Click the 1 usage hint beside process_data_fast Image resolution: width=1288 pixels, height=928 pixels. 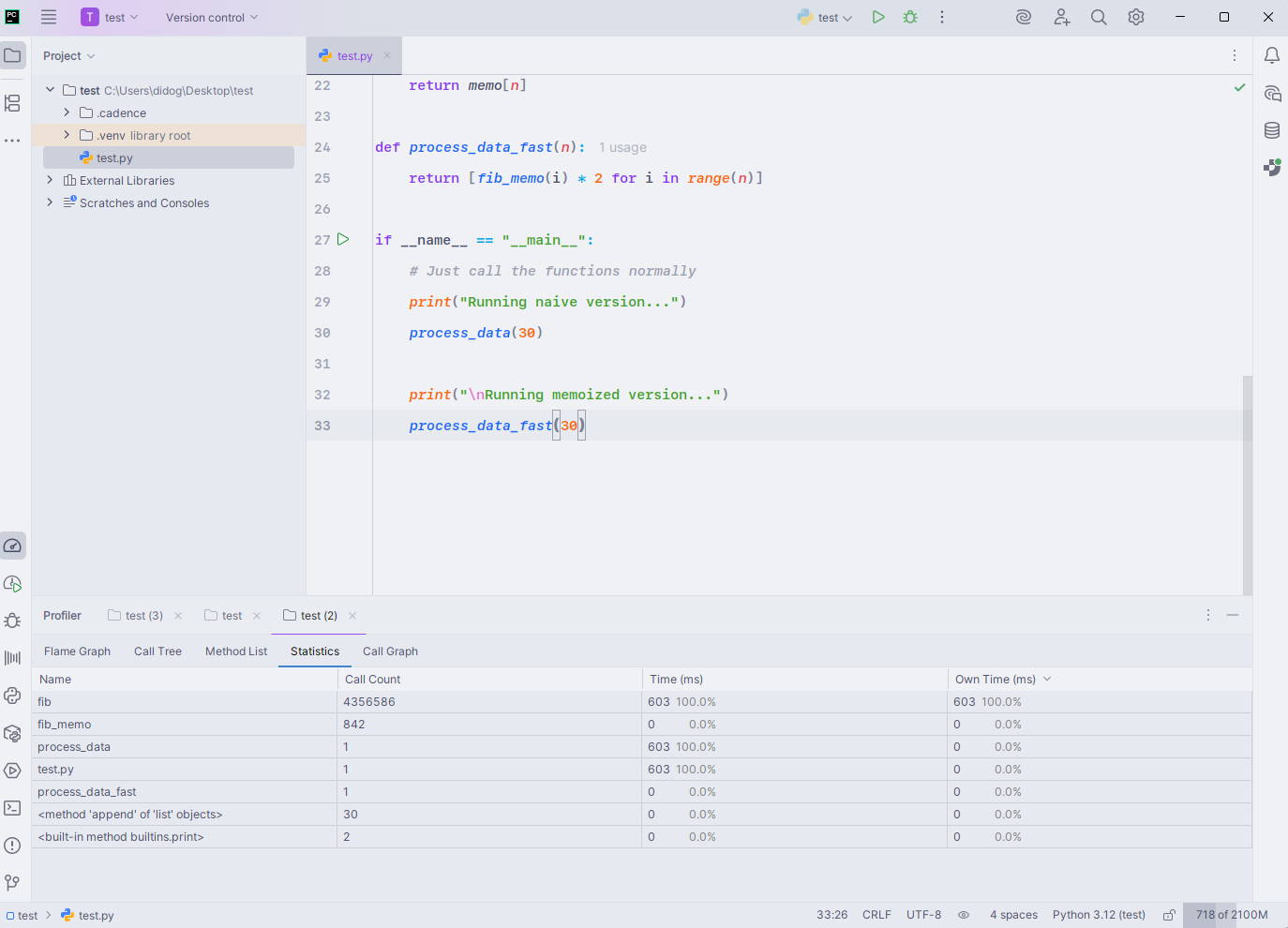click(x=622, y=147)
